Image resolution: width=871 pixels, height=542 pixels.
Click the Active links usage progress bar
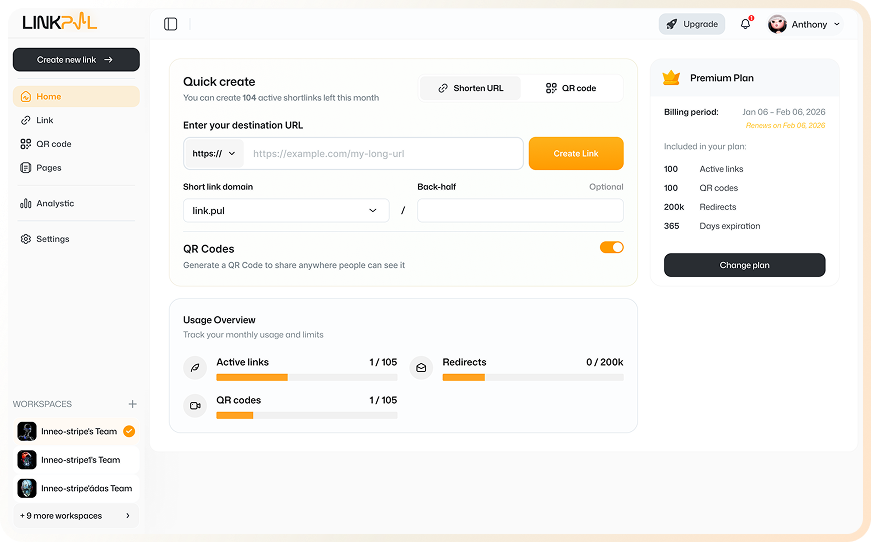[x=307, y=378]
